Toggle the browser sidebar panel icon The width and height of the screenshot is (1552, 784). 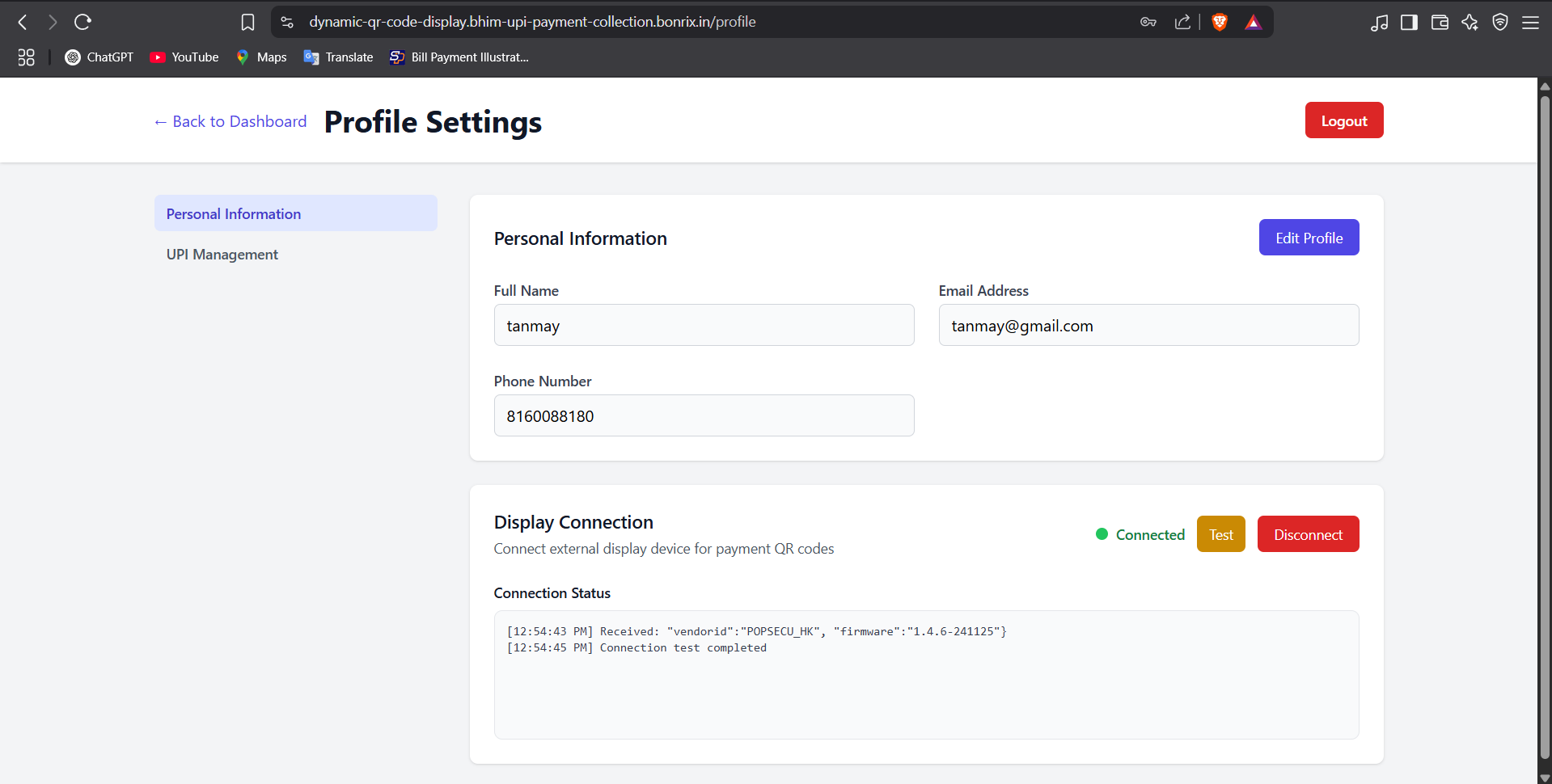coord(1409,22)
